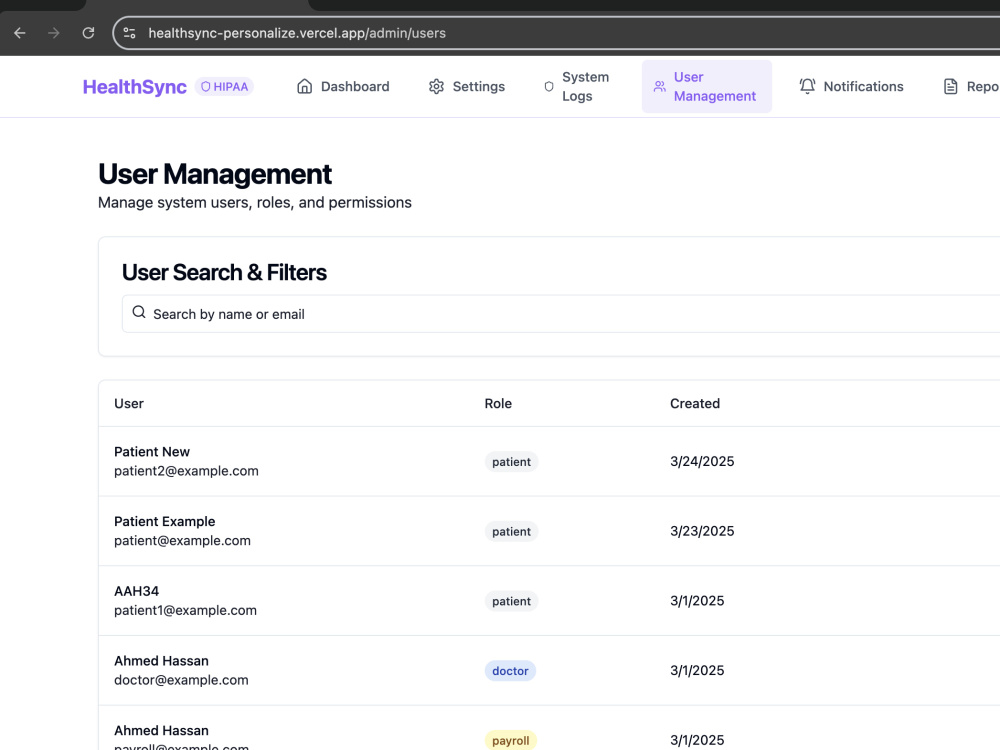The image size is (1000, 750).
Task: Click the payroll row's 3/1/2025 date
Action: tap(696, 740)
